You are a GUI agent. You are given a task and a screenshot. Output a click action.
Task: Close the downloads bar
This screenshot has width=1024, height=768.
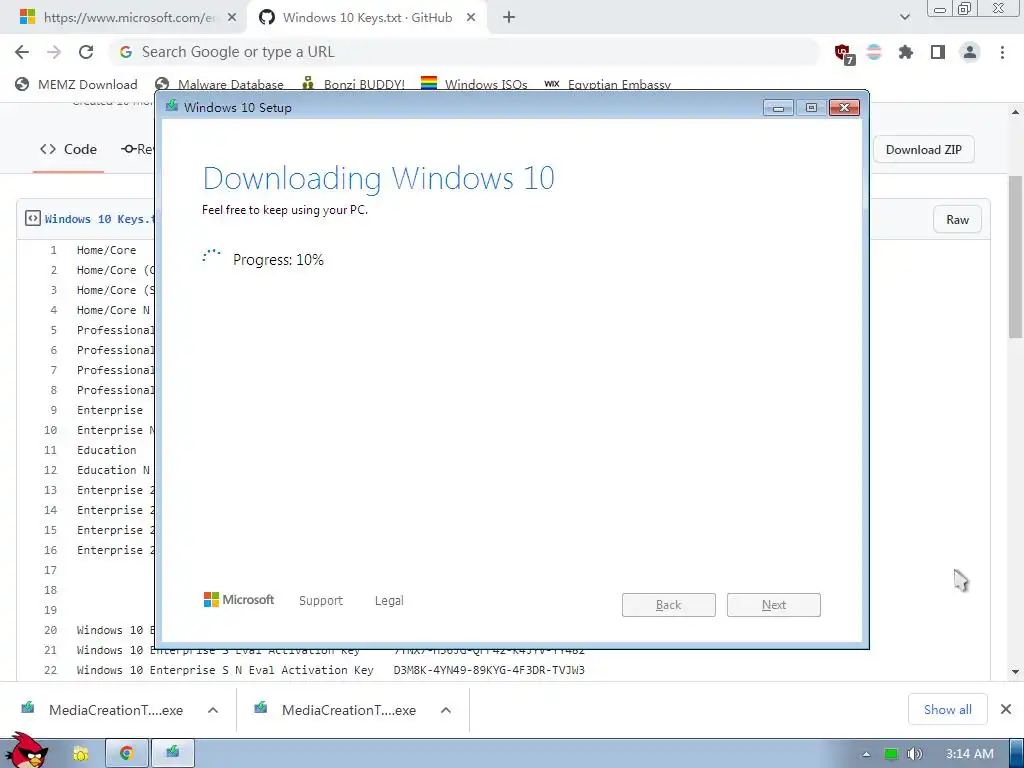click(1006, 709)
